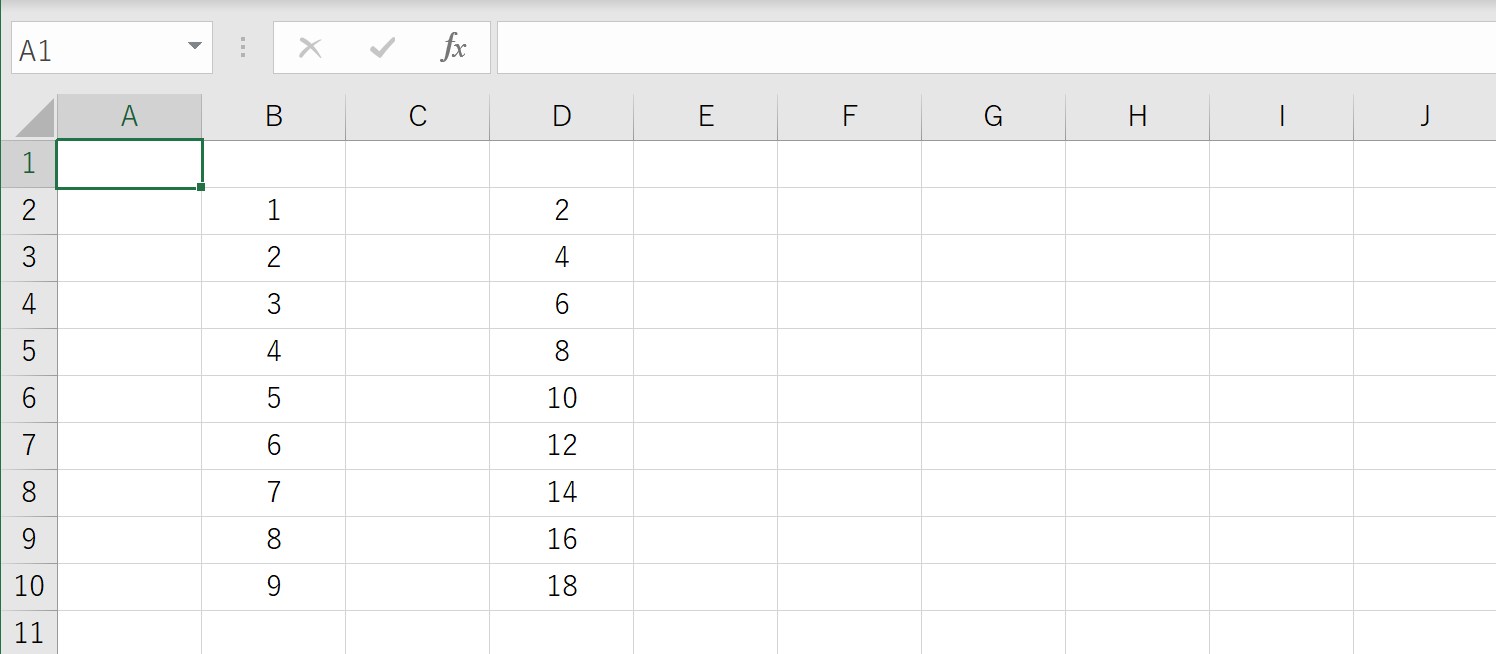Click cell B9 containing value 8
Image resolution: width=1496 pixels, height=654 pixels.
click(x=273, y=539)
